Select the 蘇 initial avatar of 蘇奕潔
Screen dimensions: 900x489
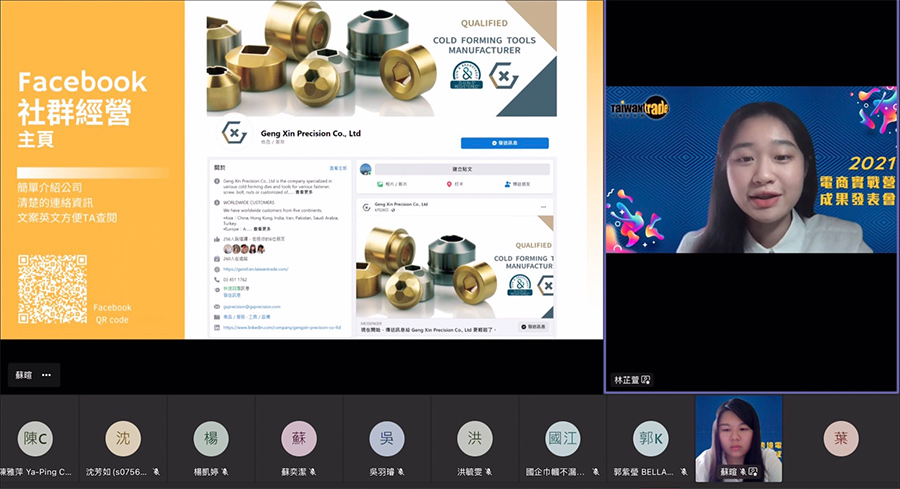298,439
